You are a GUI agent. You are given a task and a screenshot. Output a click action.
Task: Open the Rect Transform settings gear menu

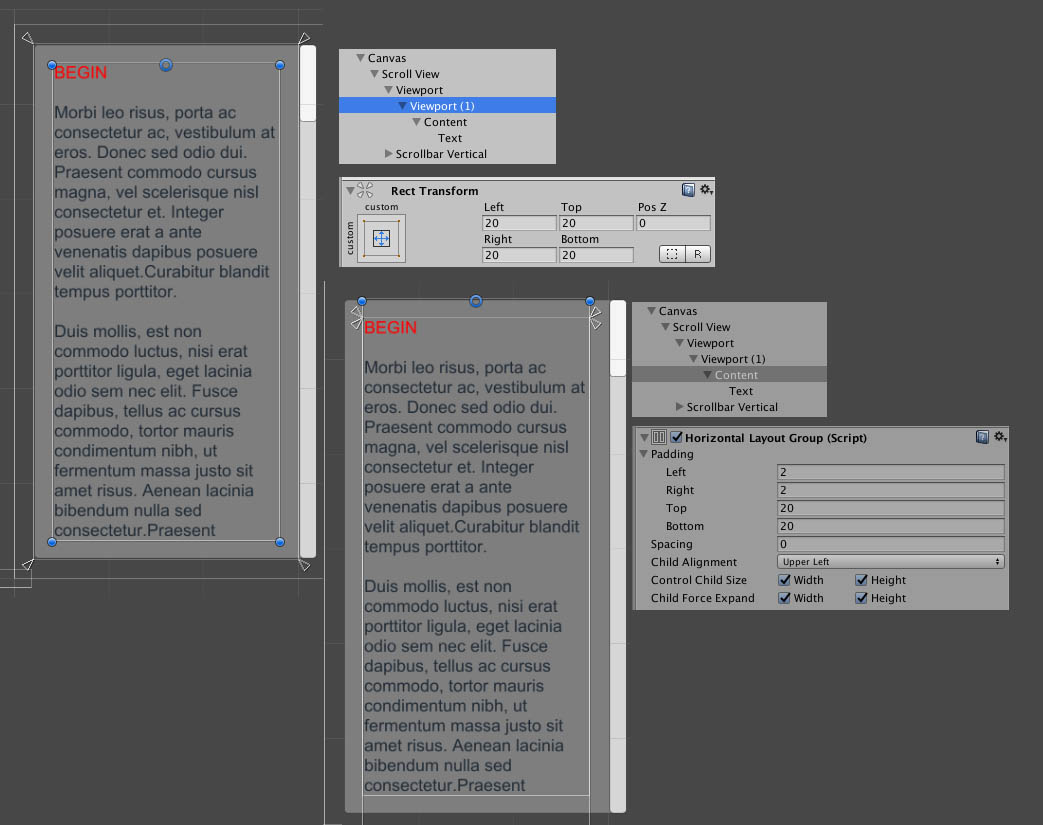click(x=707, y=189)
